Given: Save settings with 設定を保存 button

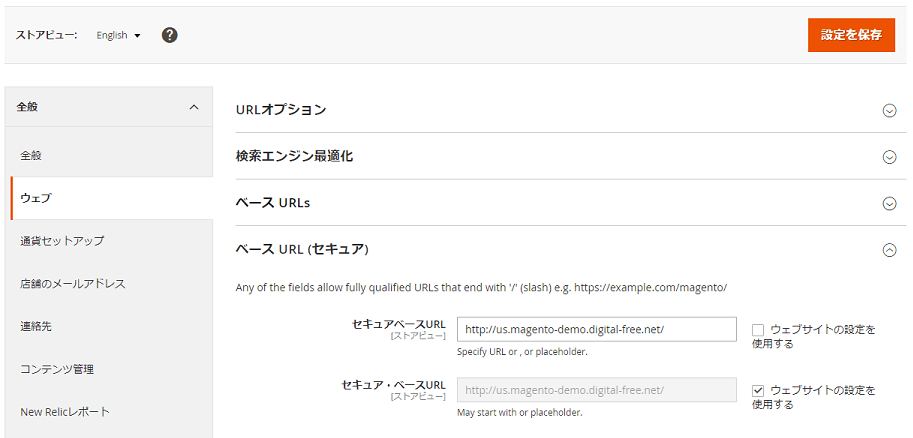Looking at the screenshot, I should click(x=851, y=35).
